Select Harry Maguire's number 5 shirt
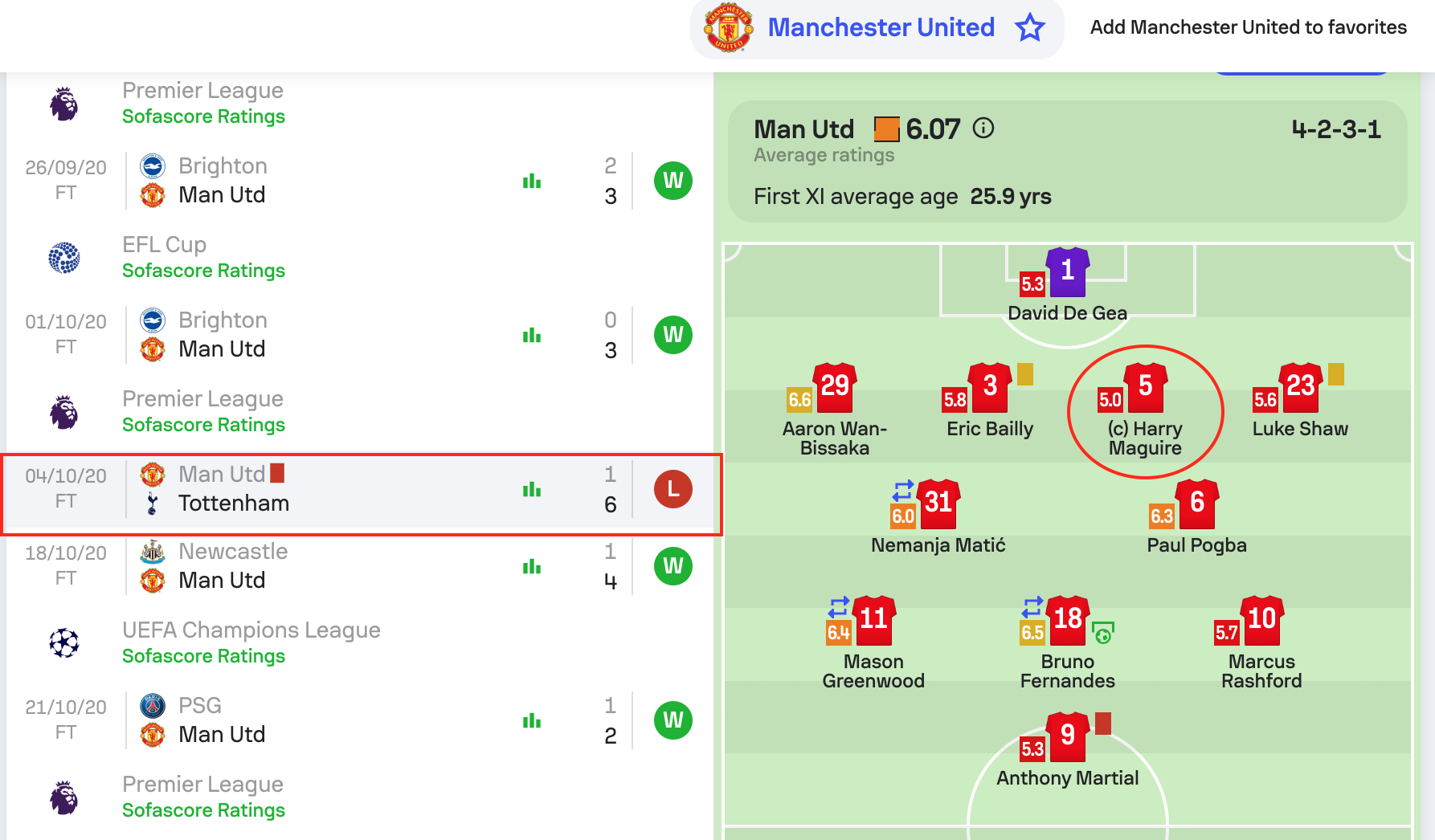The image size is (1435, 840). click(x=1145, y=388)
